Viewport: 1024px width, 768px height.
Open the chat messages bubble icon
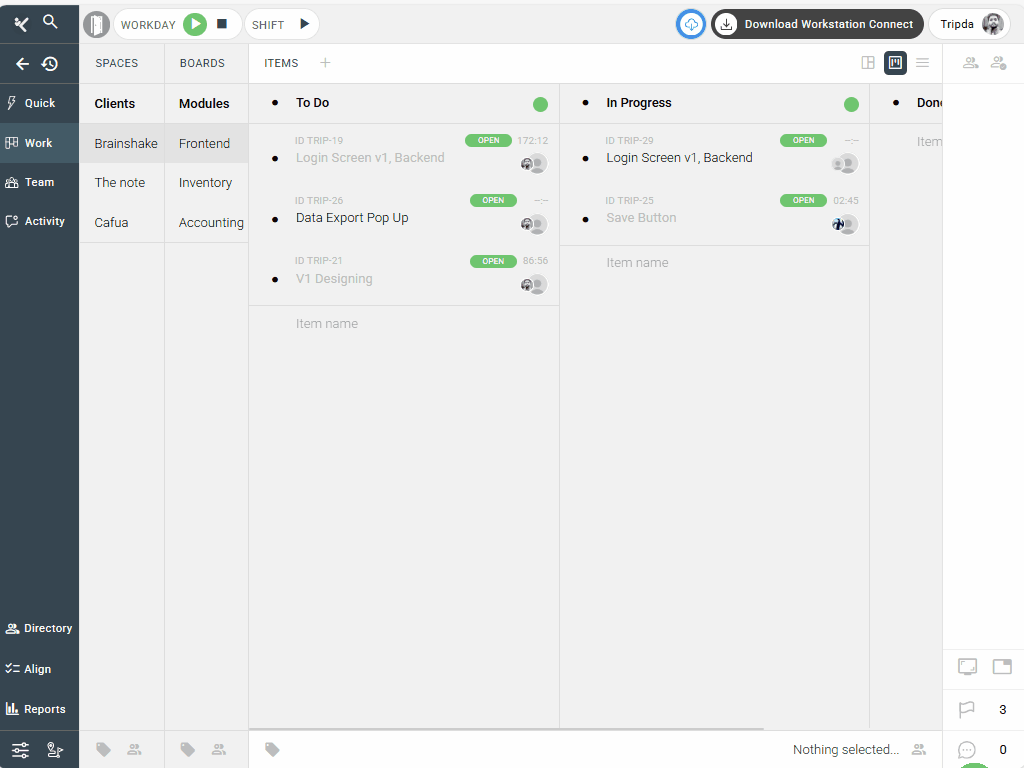[967, 750]
